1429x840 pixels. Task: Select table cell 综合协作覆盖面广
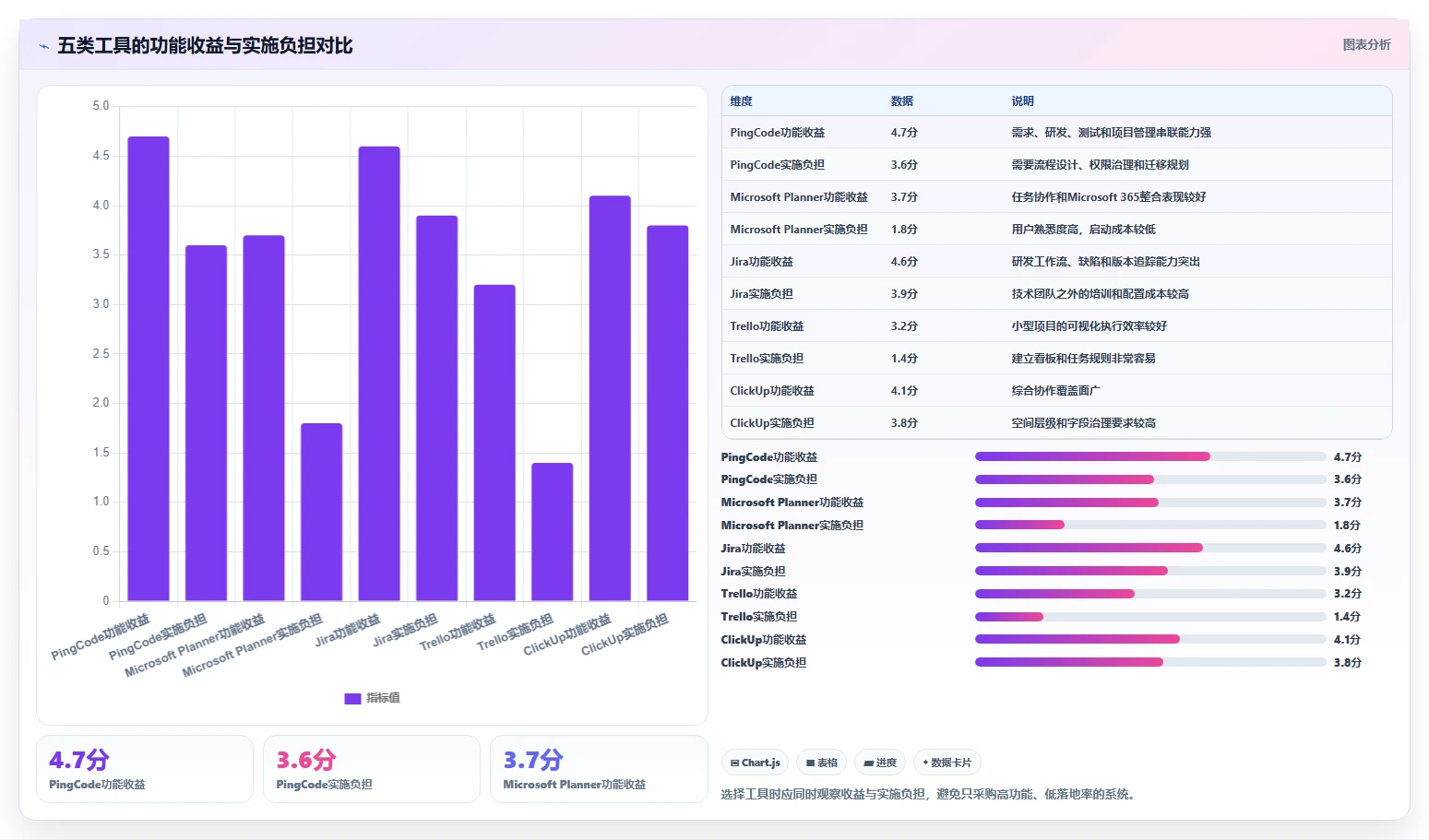pyautogui.click(x=1055, y=391)
